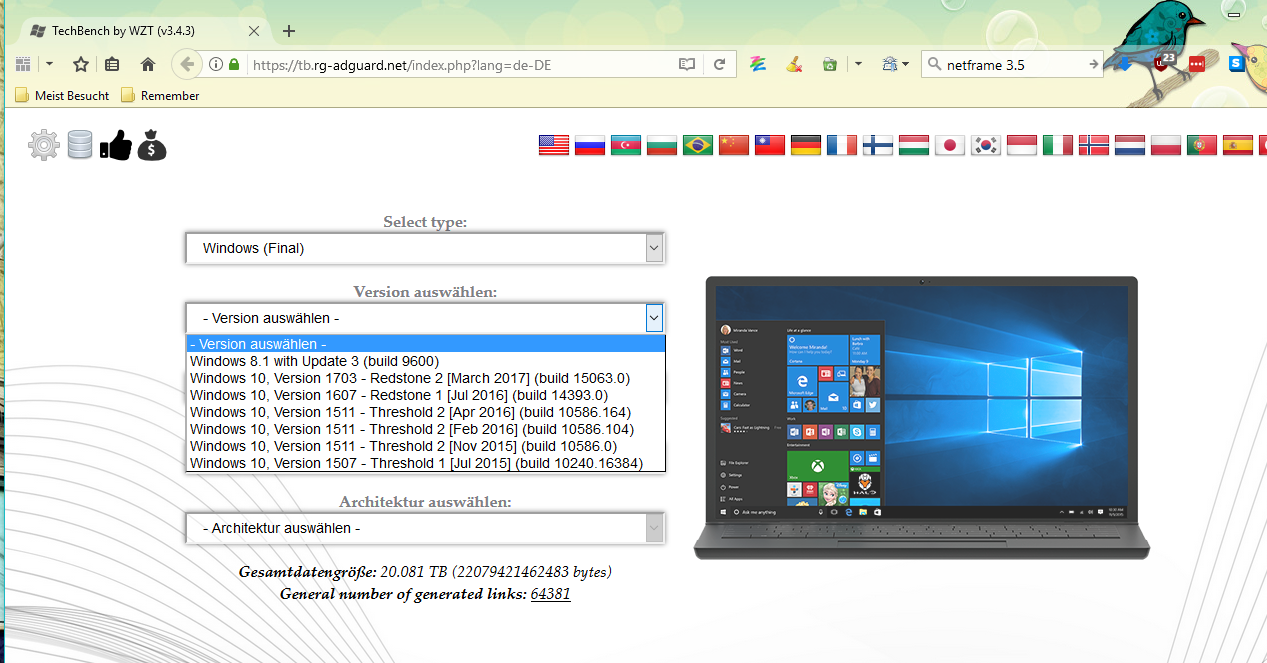Open the 64381 generated links link
The image size is (1267, 663).
pos(550,594)
